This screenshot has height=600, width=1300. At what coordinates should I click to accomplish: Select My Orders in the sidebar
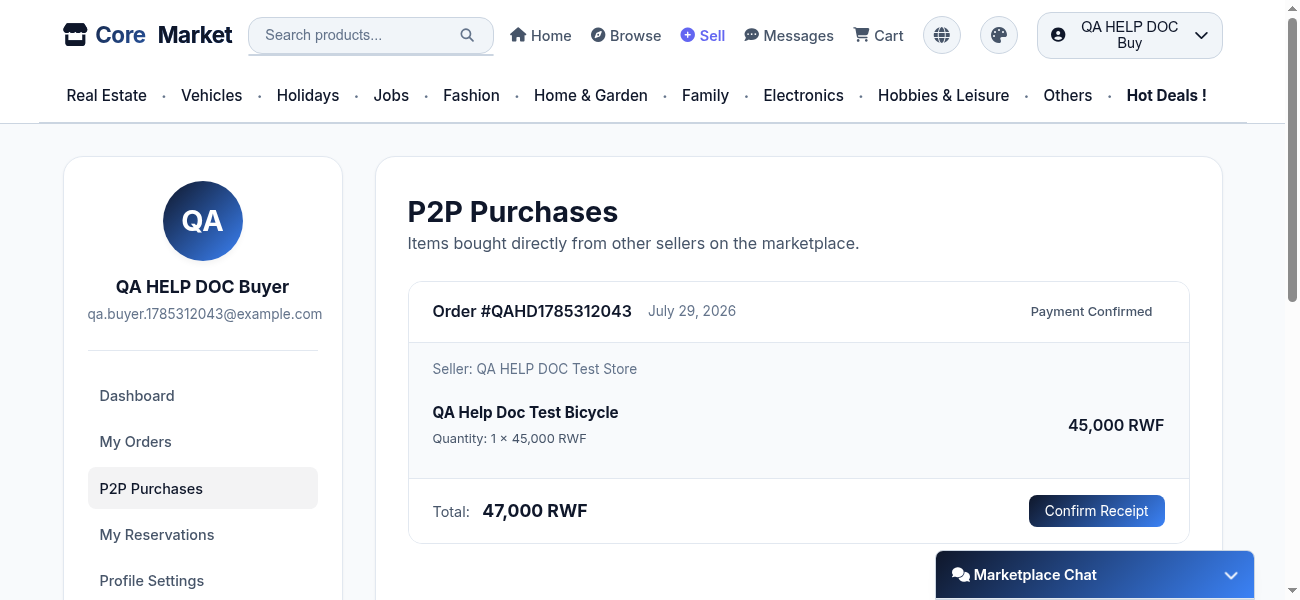[203, 442]
